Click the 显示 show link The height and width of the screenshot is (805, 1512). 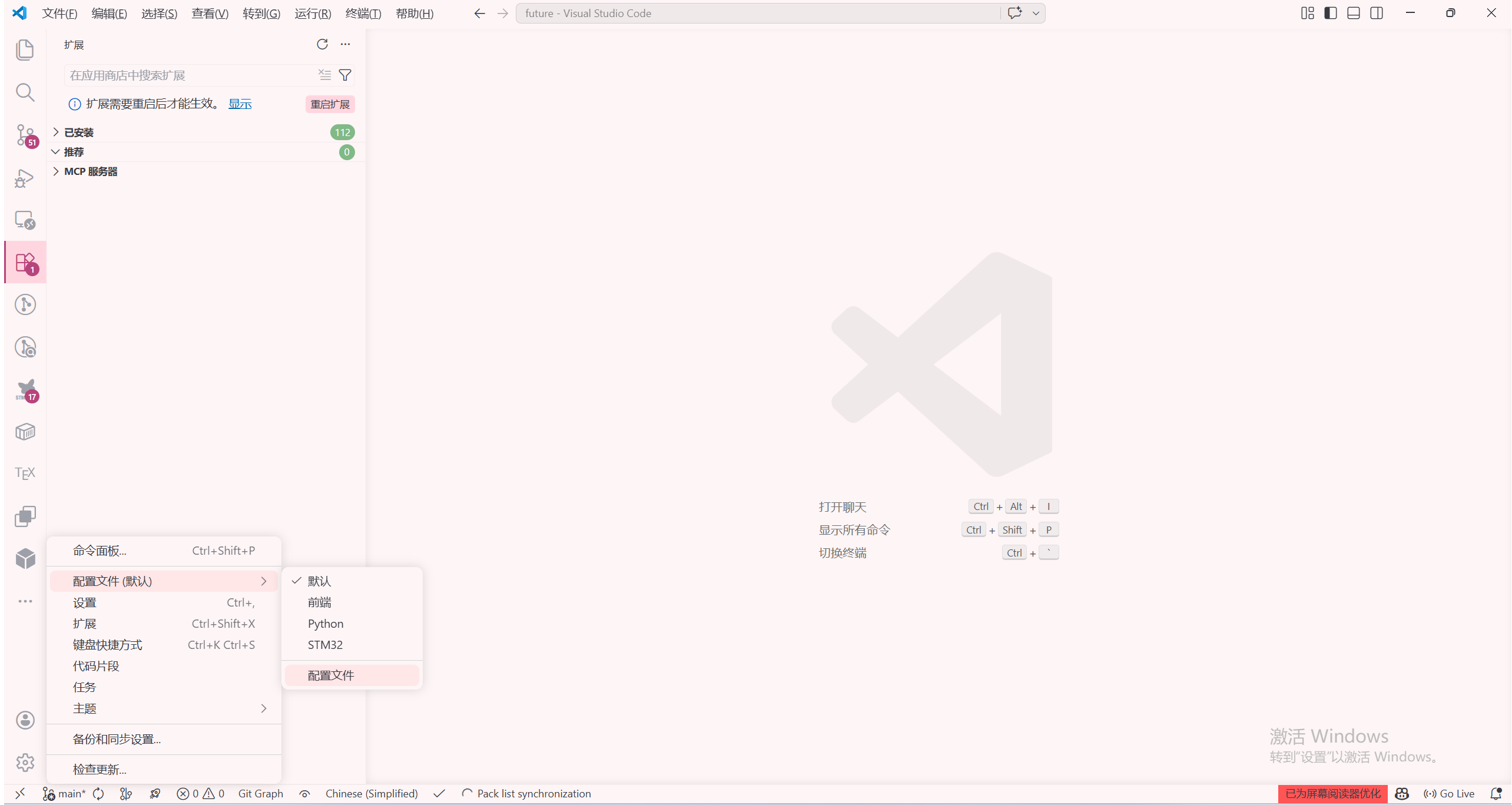(240, 104)
